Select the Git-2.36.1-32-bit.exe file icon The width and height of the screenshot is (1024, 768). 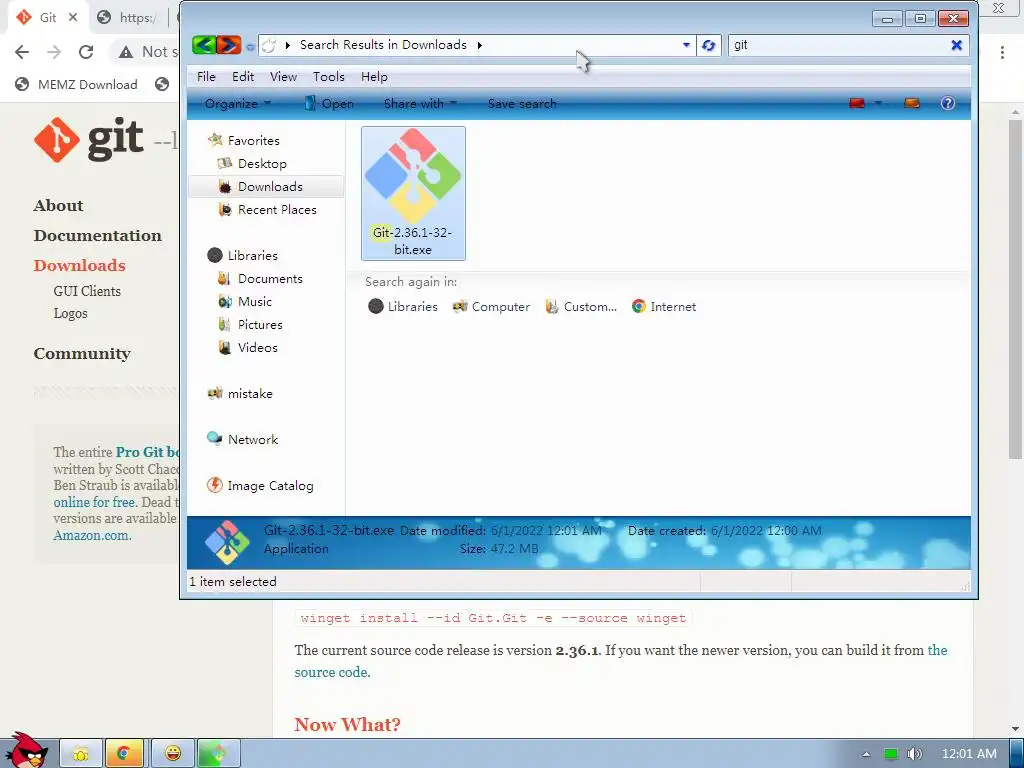pos(413,193)
